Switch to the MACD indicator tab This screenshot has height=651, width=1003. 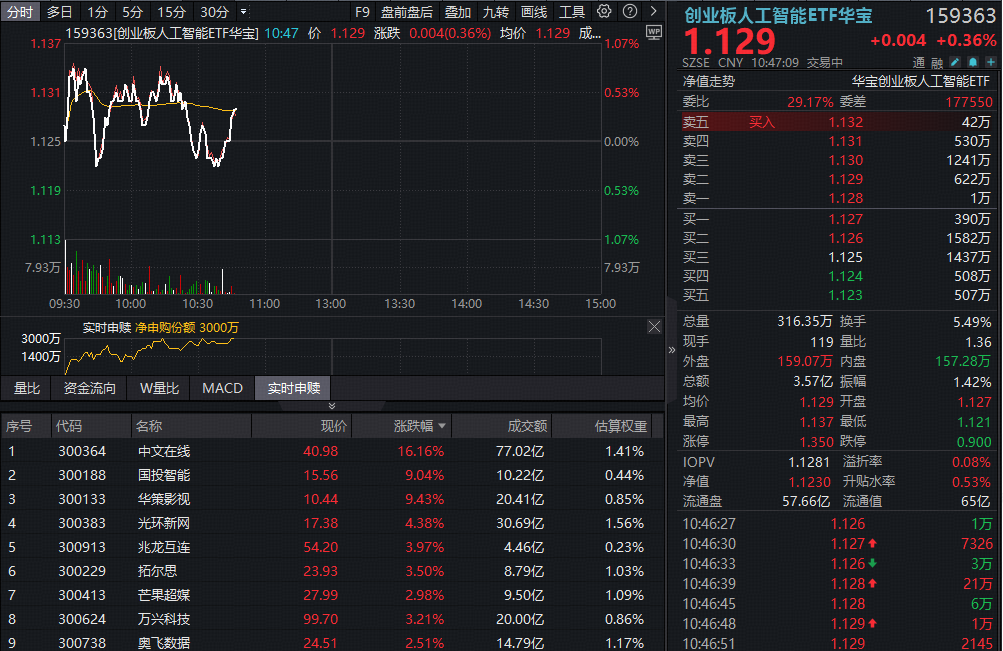click(222, 388)
